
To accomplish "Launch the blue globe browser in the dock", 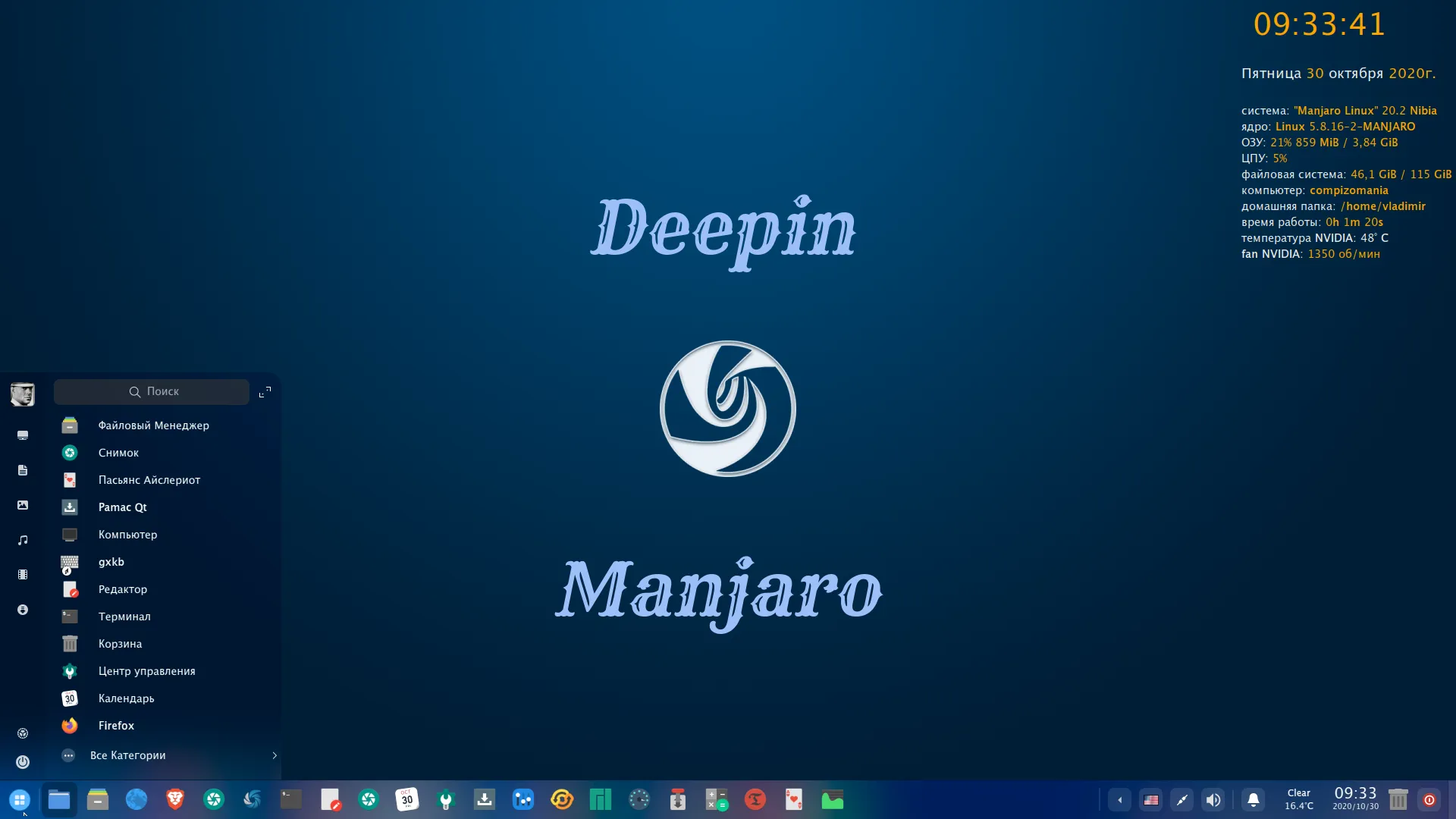I will point(136,799).
